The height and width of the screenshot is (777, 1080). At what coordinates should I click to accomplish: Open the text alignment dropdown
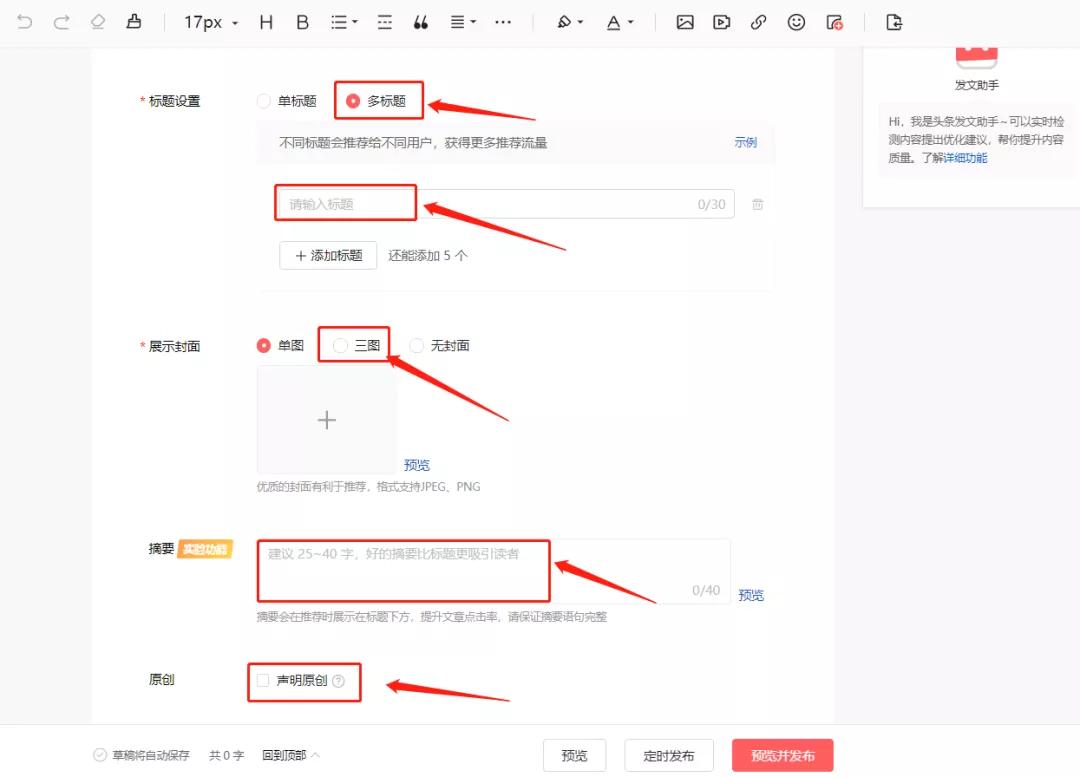click(462, 21)
